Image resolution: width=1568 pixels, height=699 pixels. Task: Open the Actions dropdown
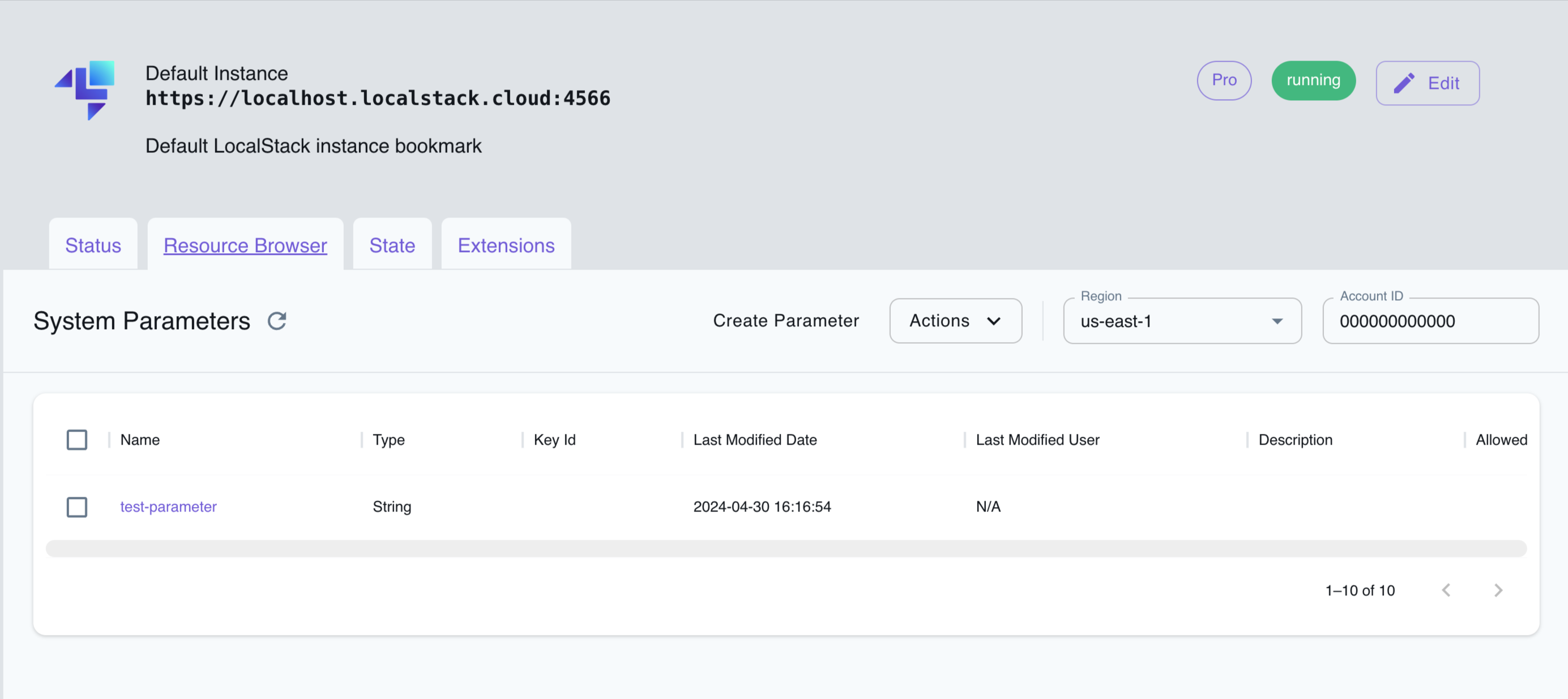955,320
